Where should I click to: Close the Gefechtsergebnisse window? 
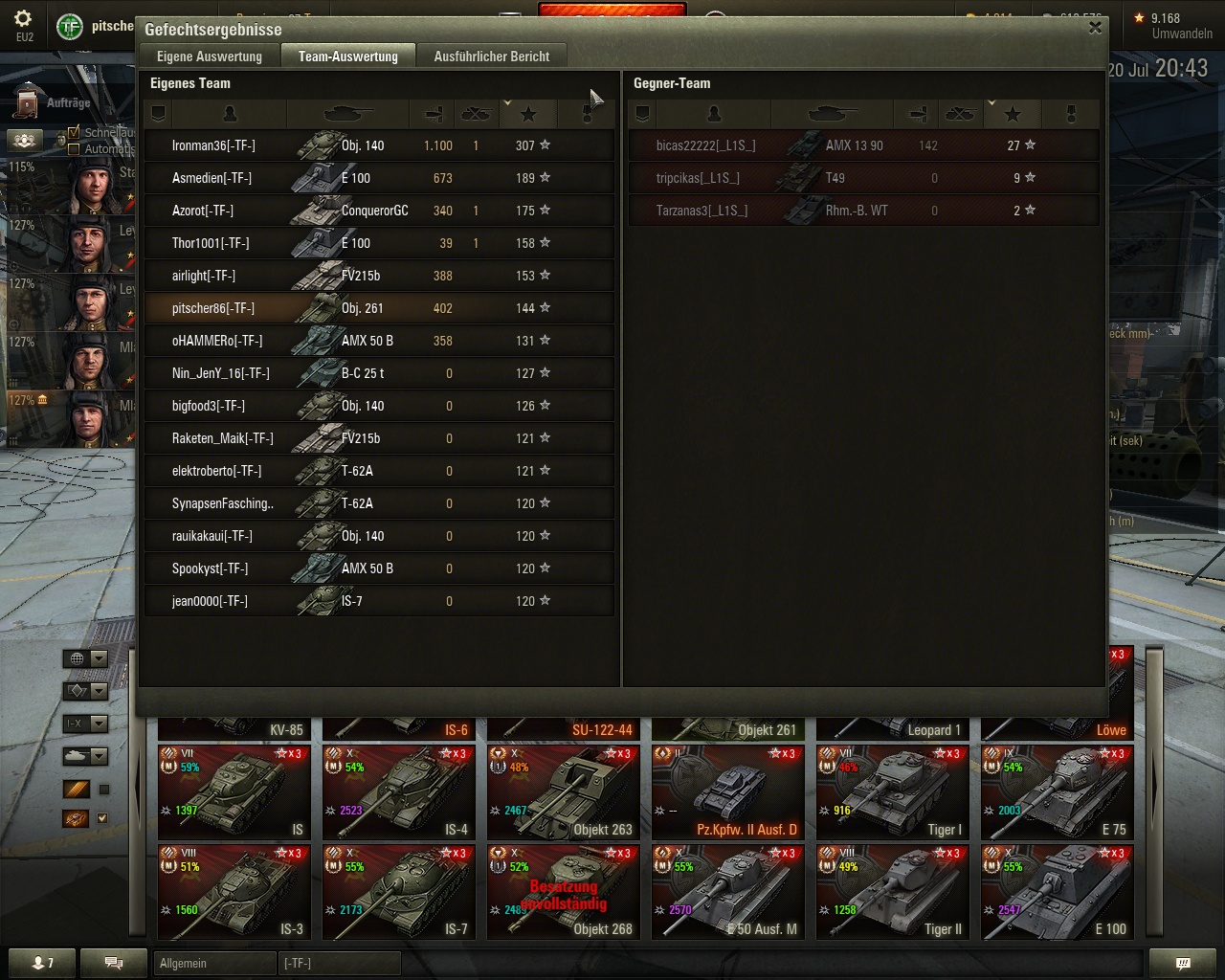[x=1095, y=28]
